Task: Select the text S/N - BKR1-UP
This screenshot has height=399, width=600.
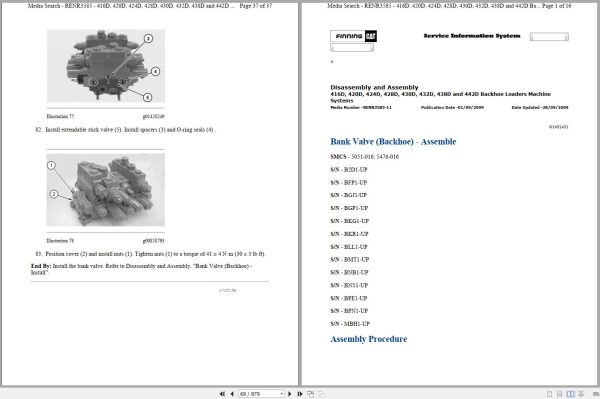Action: click(x=349, y=234)
